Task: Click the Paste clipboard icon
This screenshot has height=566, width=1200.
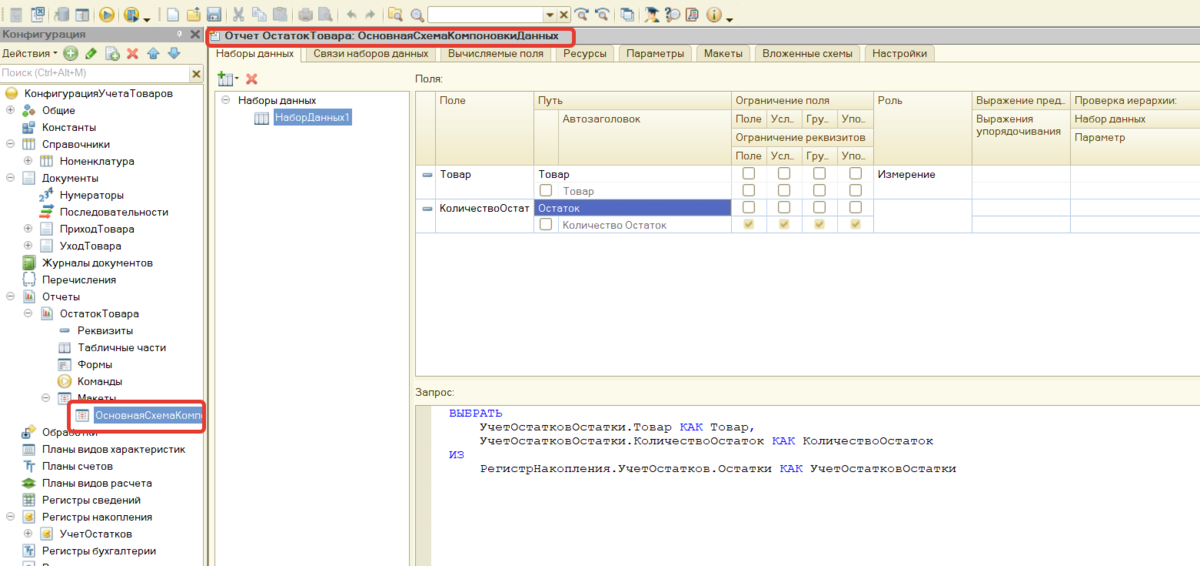Action: click(x=279, y=15)
